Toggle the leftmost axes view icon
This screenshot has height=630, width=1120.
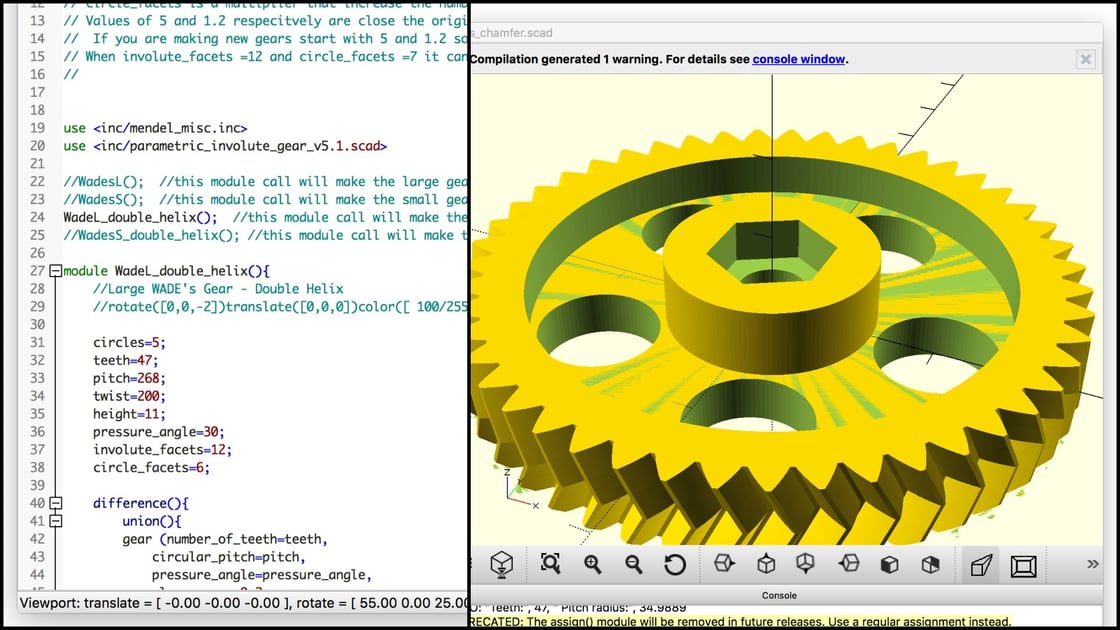(x=502, y=564)
